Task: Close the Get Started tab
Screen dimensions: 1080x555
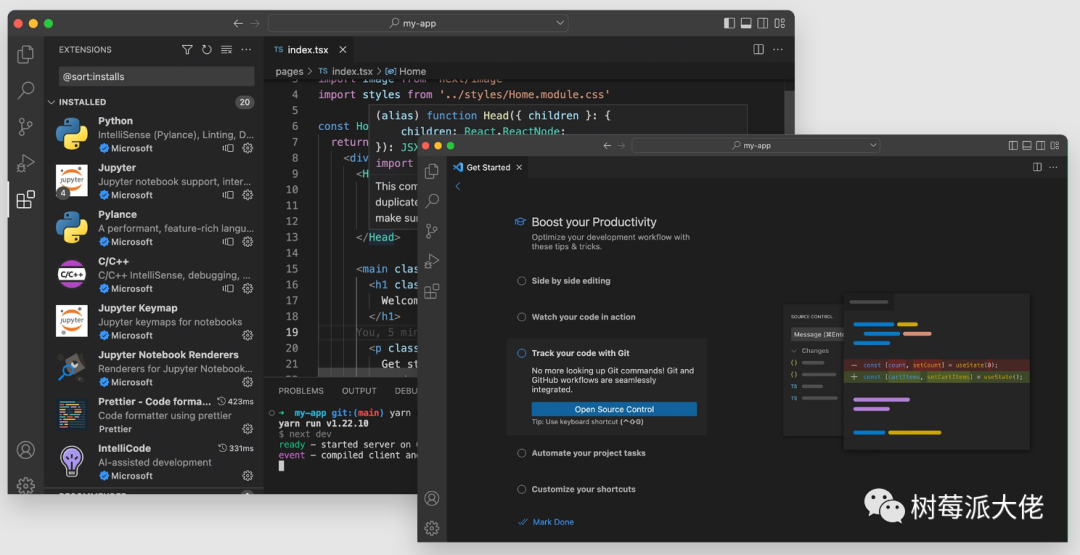Action: (519, 167)
